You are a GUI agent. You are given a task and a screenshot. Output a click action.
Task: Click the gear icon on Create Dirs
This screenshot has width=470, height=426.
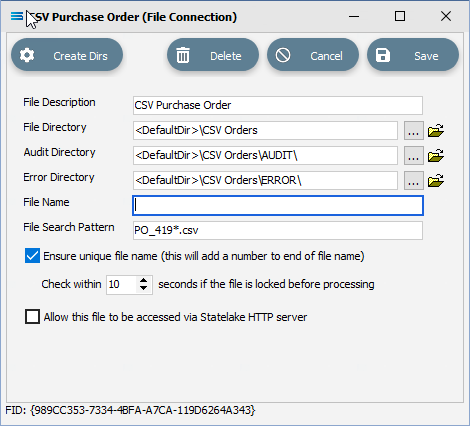click(27, 55)
